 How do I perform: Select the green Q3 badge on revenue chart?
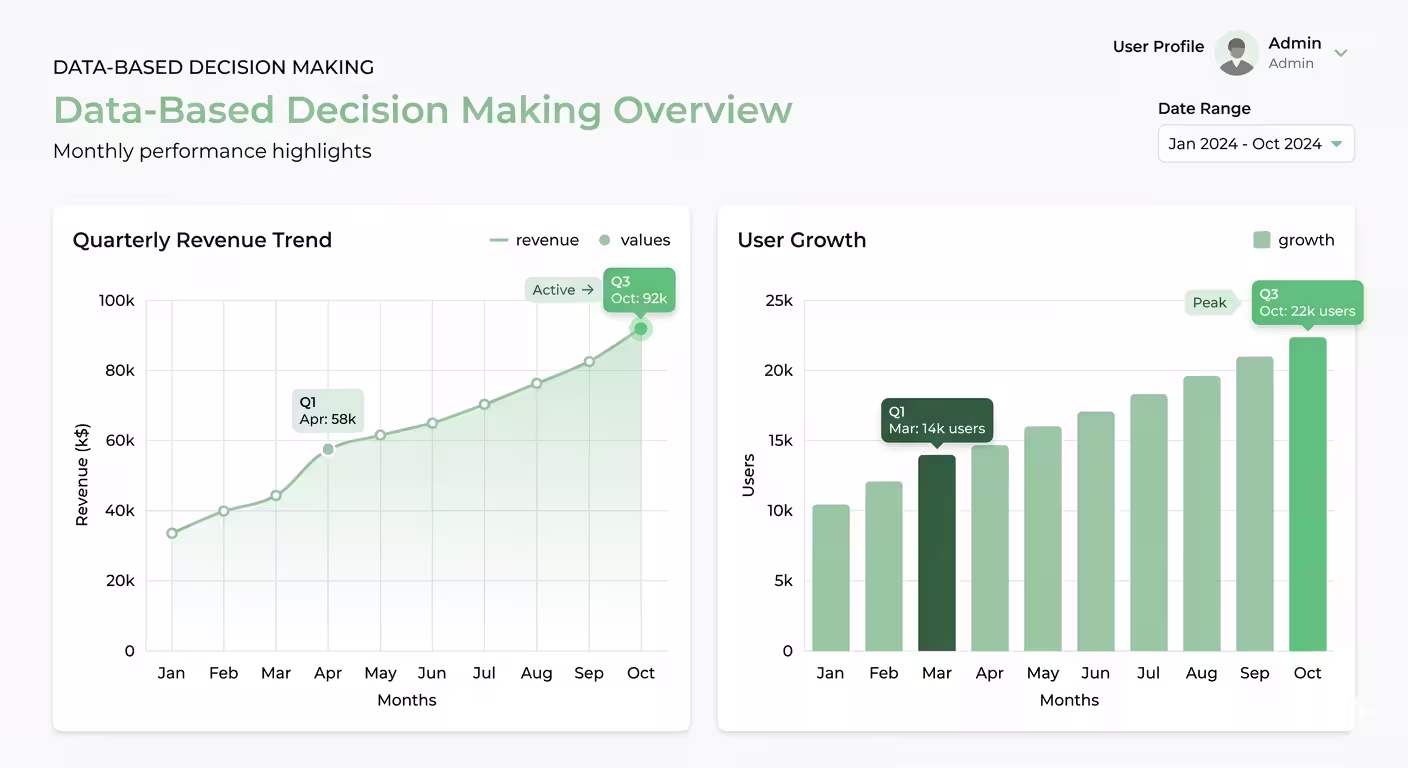pos(639,289)
